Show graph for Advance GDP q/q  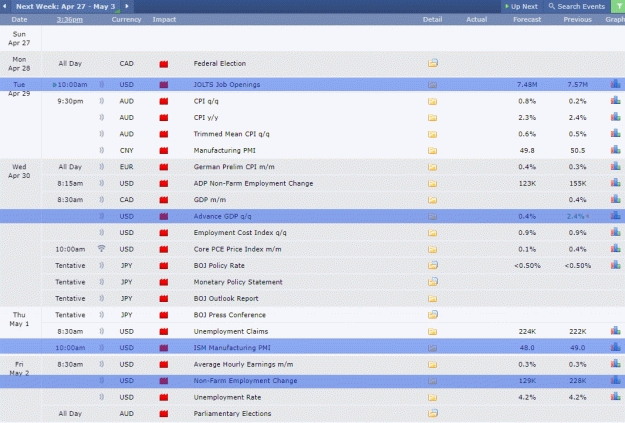click(x=615, y=216)
